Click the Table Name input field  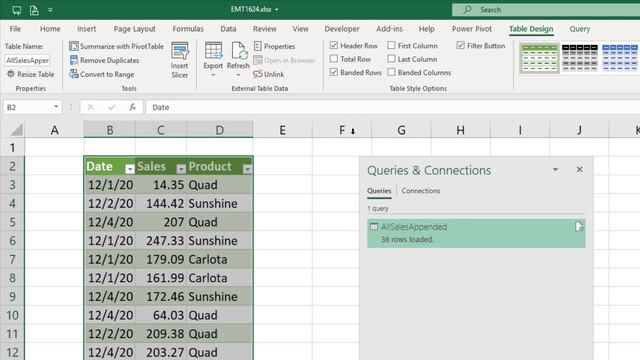tap(27, 60)
